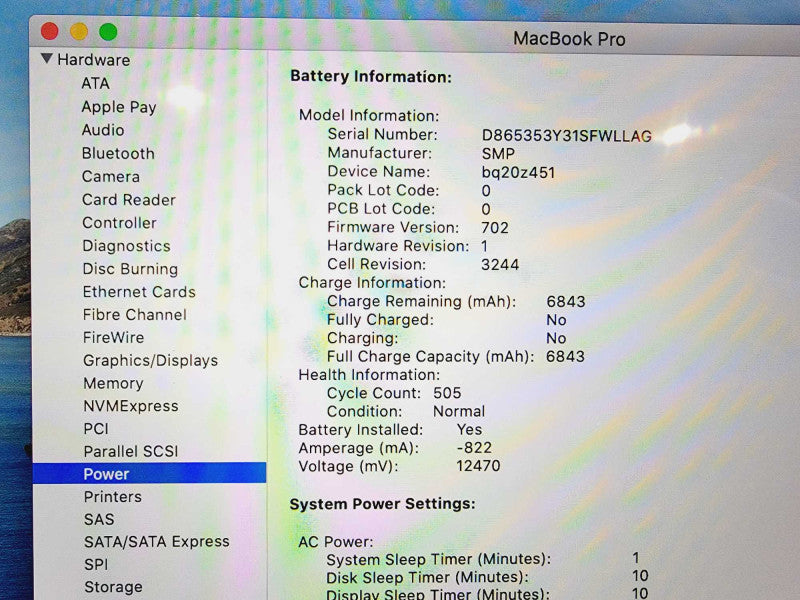Screen dimensions: 800x600
Task: Select Parallel SCSI entry
Action: [131, 452]
